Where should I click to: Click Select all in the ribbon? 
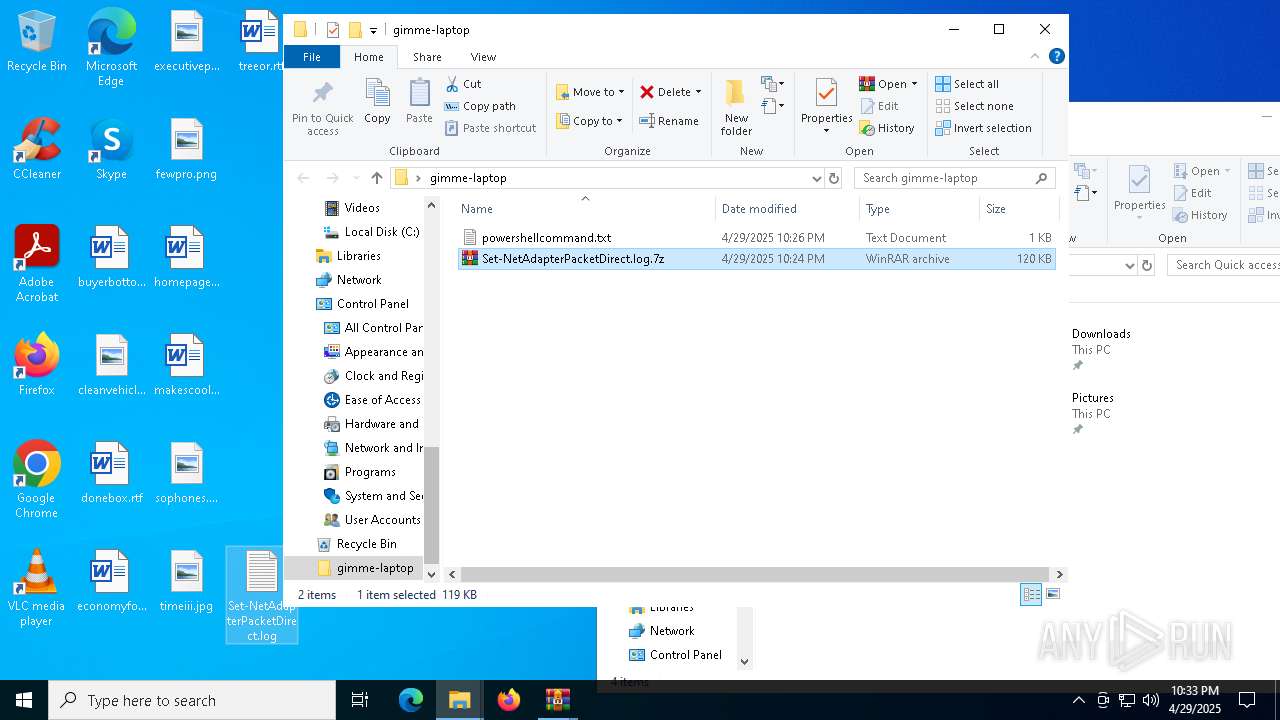[967, 84]
